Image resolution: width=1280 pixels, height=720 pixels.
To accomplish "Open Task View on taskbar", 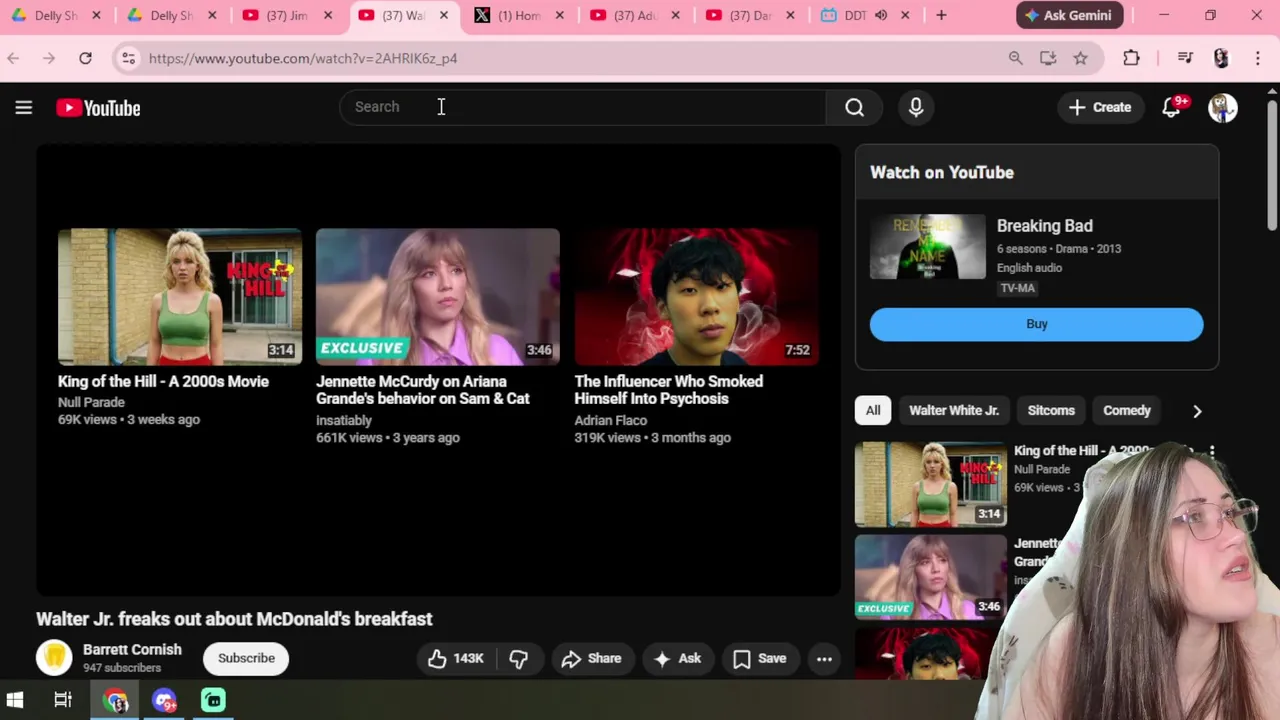I will point(63,700).
